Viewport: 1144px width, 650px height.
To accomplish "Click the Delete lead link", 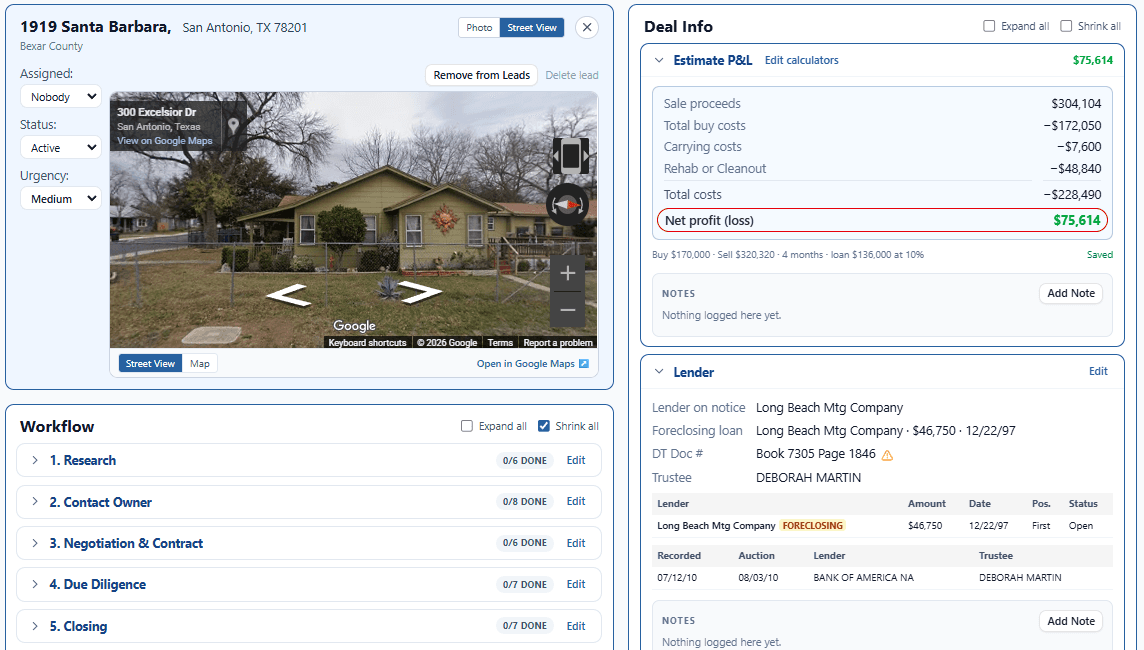I will click(572, 75).
